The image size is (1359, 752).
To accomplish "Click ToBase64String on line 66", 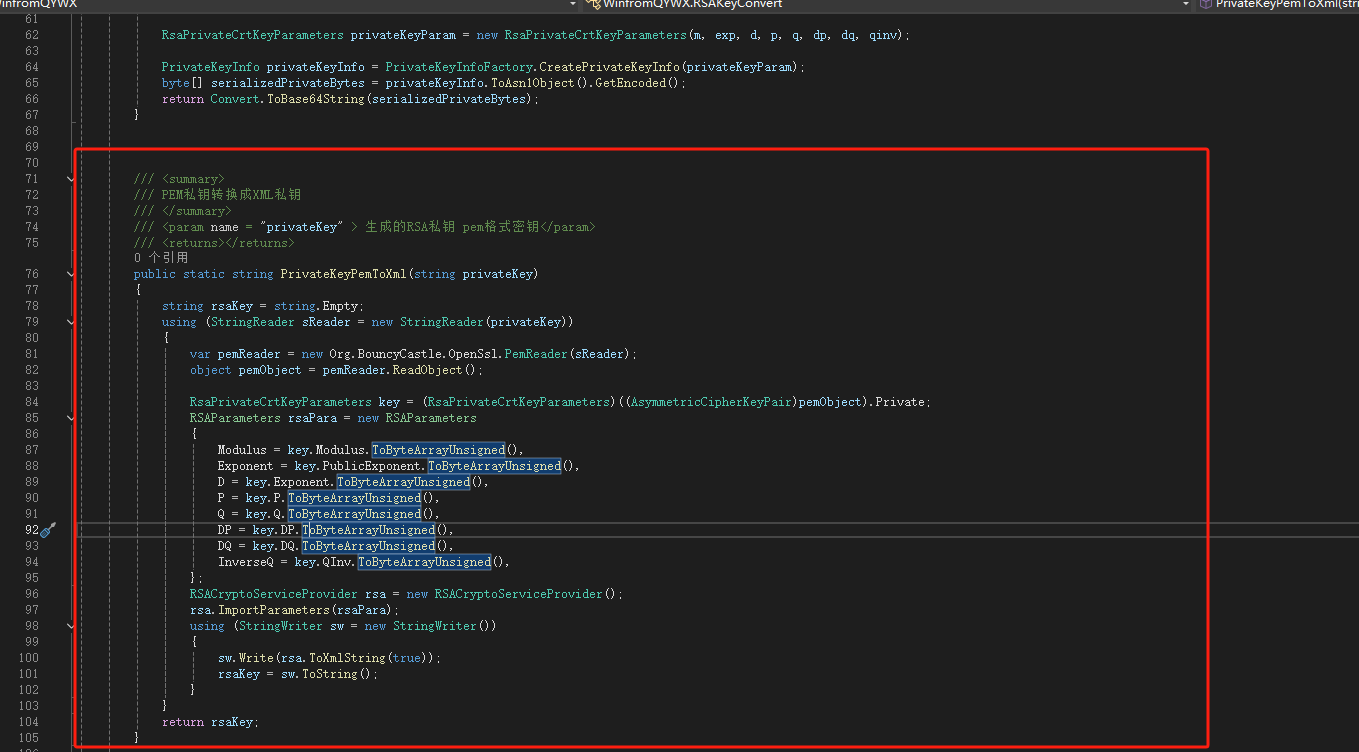I will click(x=316, y=99).
